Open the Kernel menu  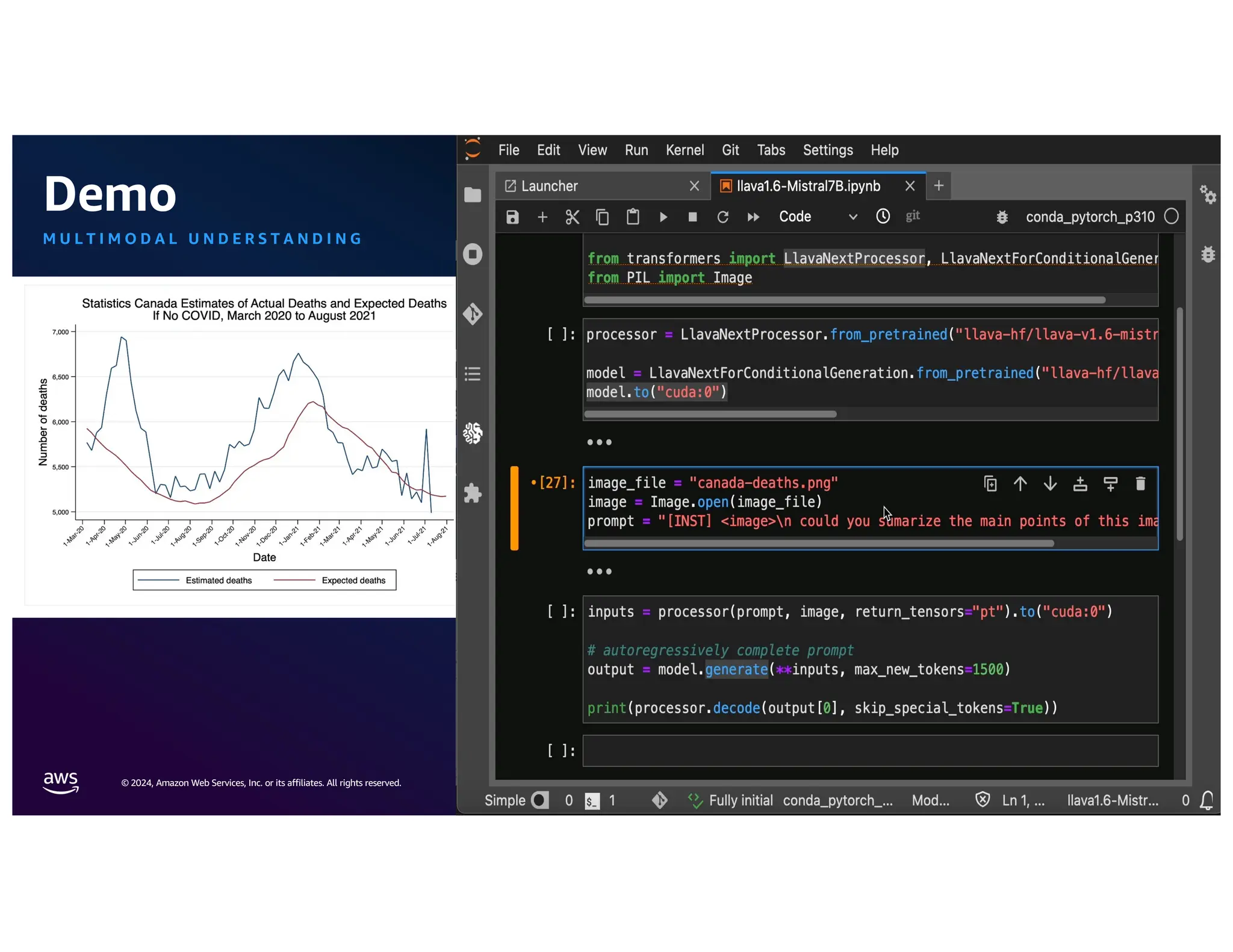pos(684,150)
